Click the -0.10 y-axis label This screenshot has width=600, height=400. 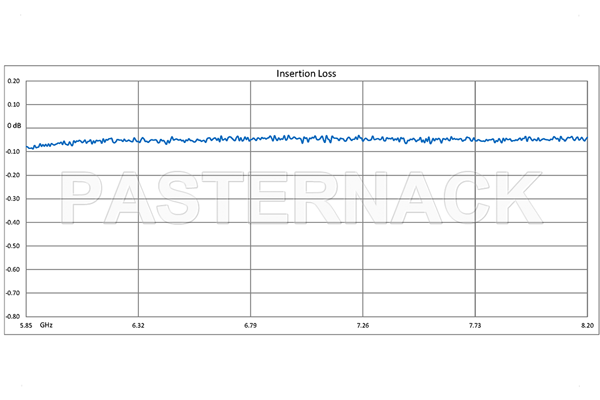click(13, 151)
